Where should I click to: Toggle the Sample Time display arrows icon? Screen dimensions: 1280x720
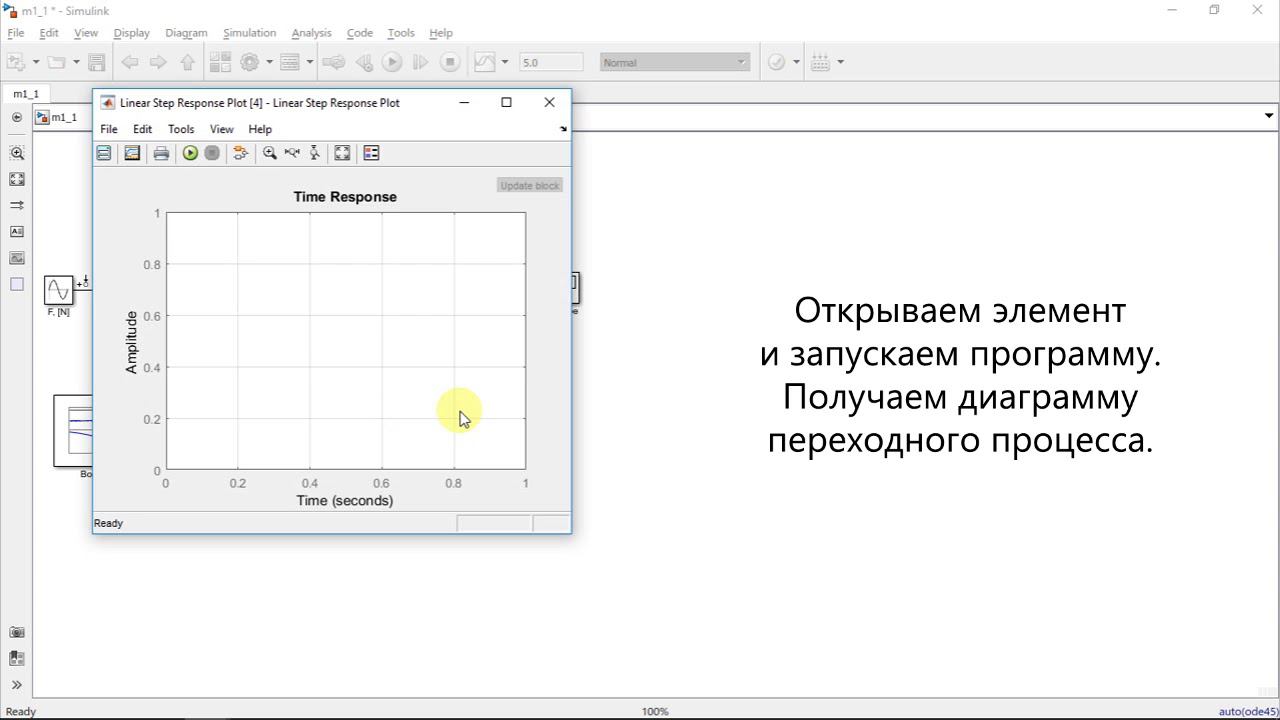click(17, 205)
